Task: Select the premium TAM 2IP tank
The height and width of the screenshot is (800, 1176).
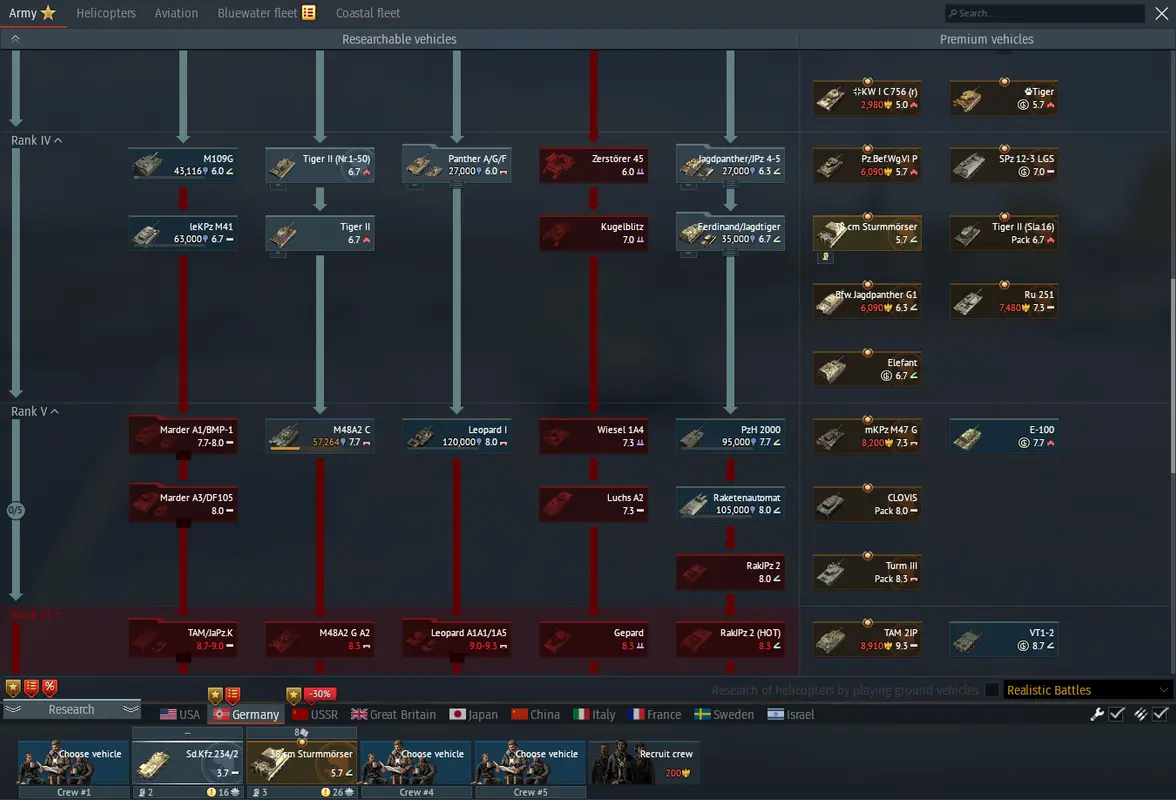Action: pos(868,639)
